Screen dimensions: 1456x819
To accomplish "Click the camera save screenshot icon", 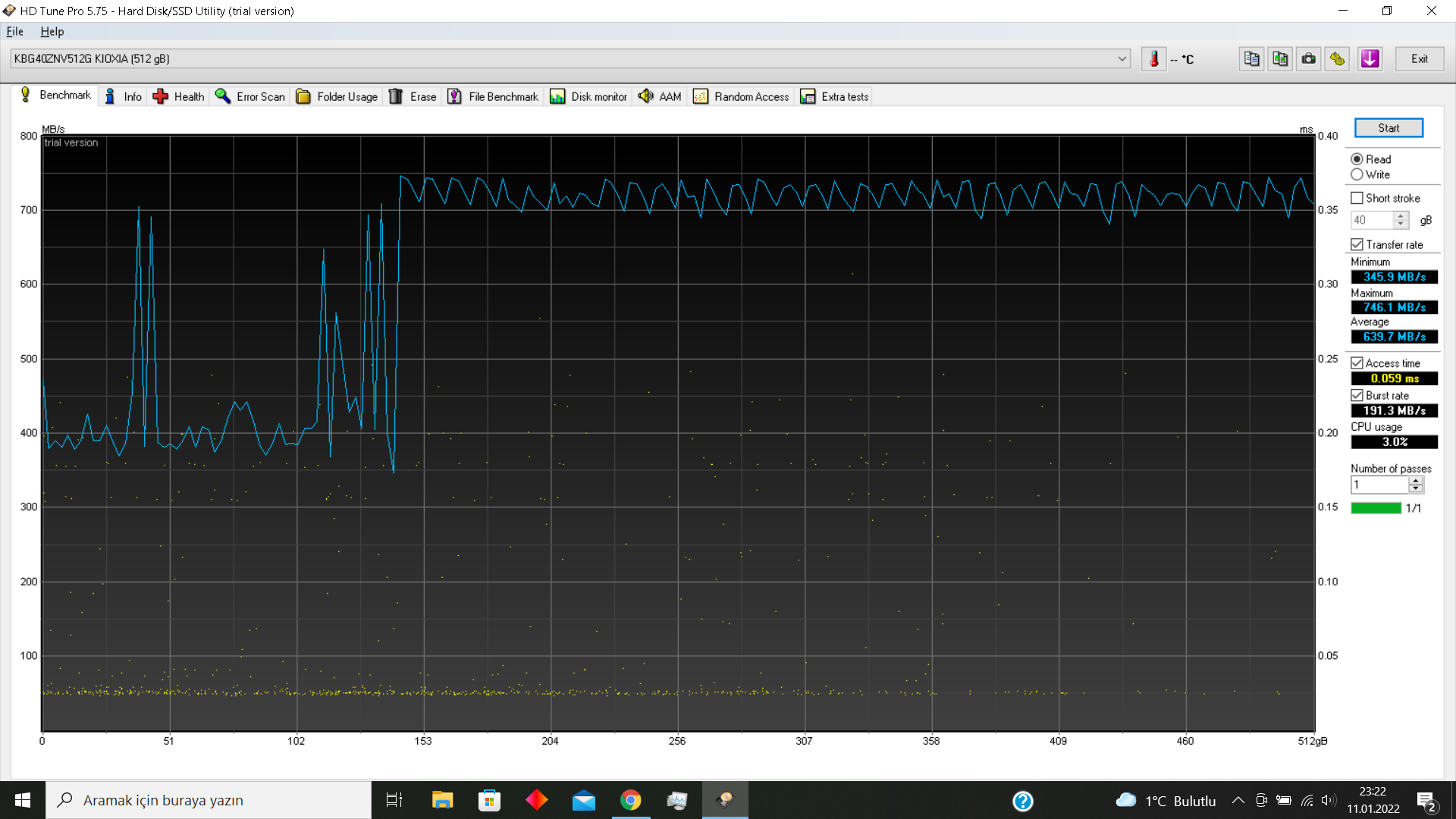I will pos(1309,59).
